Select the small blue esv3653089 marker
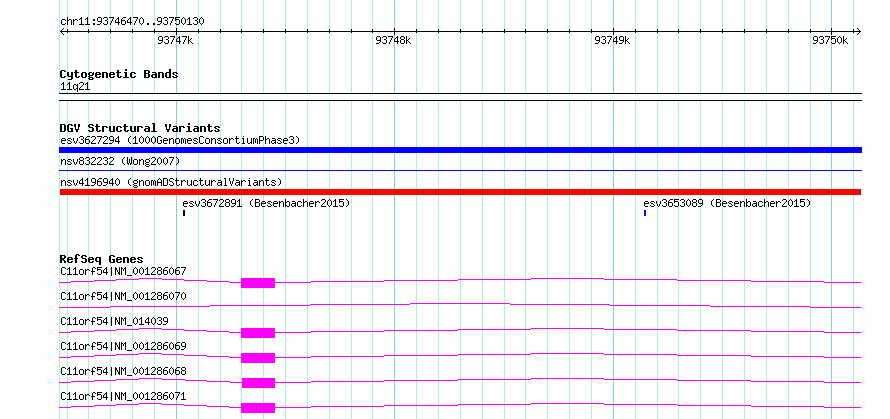Image resolution: width=890 pixels, height=419 pixels. (645, 213)
